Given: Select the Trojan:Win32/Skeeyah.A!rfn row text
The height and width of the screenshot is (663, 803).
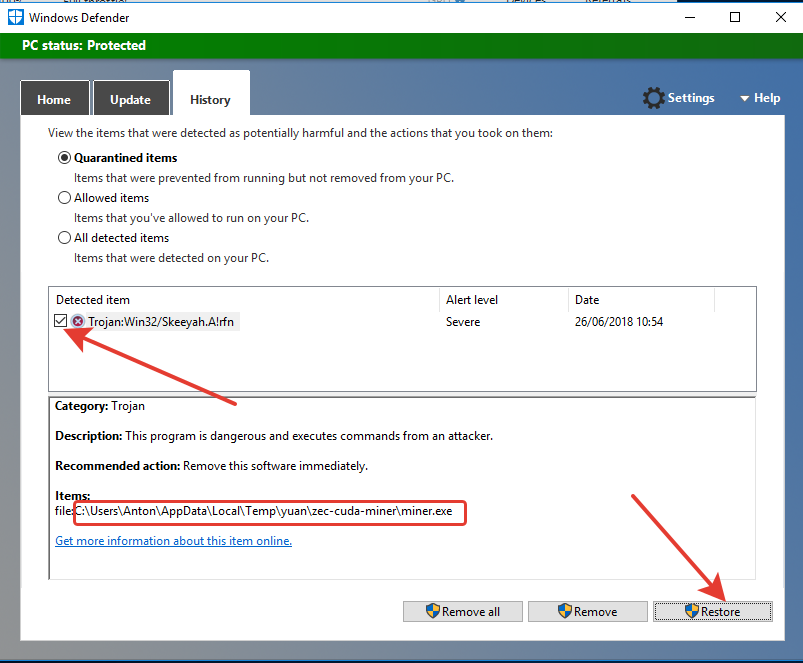Looking at the screenshot, I should [161, 322].
